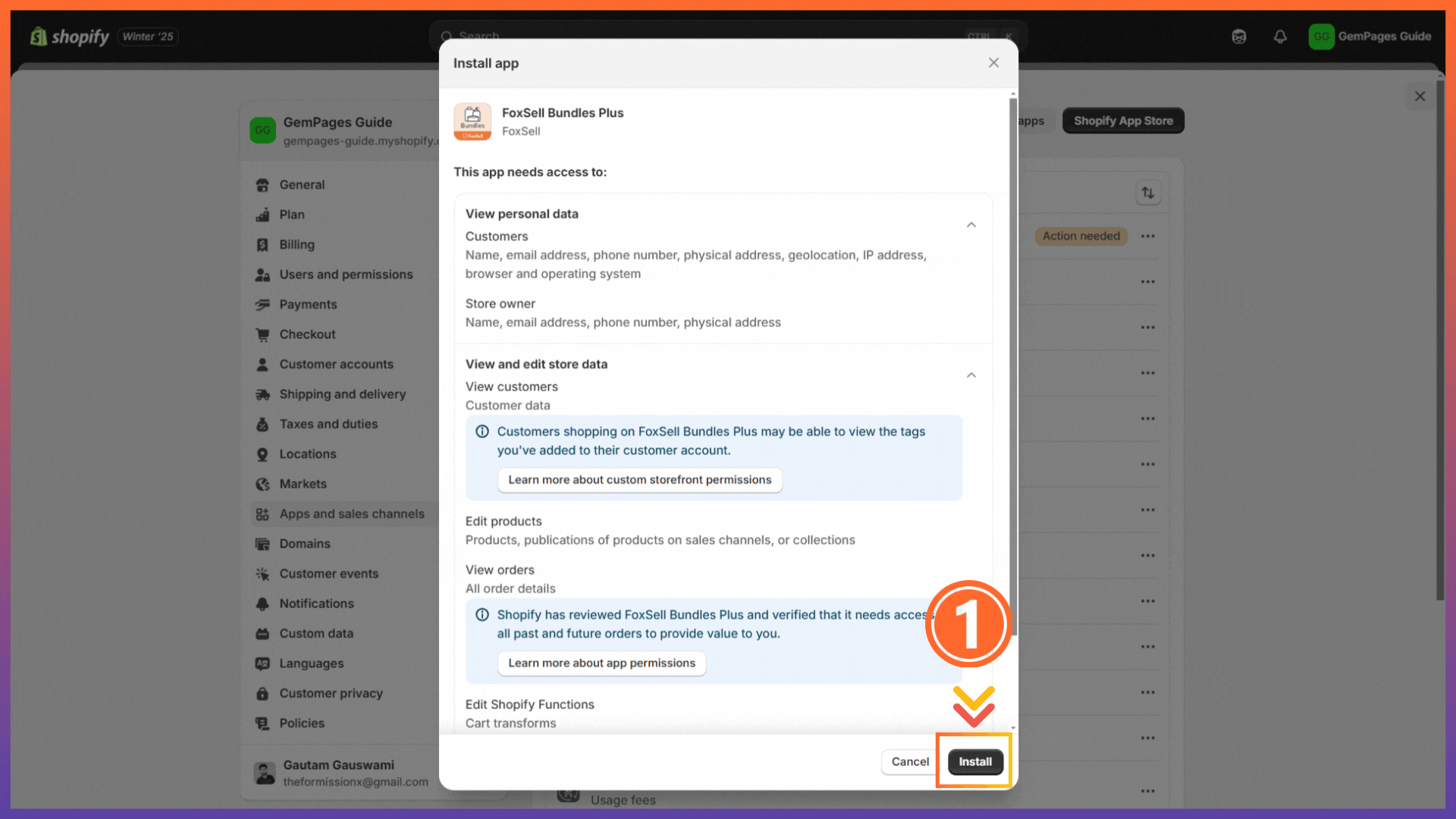
Task: Open more options beside Action needed
Action: pos(1148,236)
